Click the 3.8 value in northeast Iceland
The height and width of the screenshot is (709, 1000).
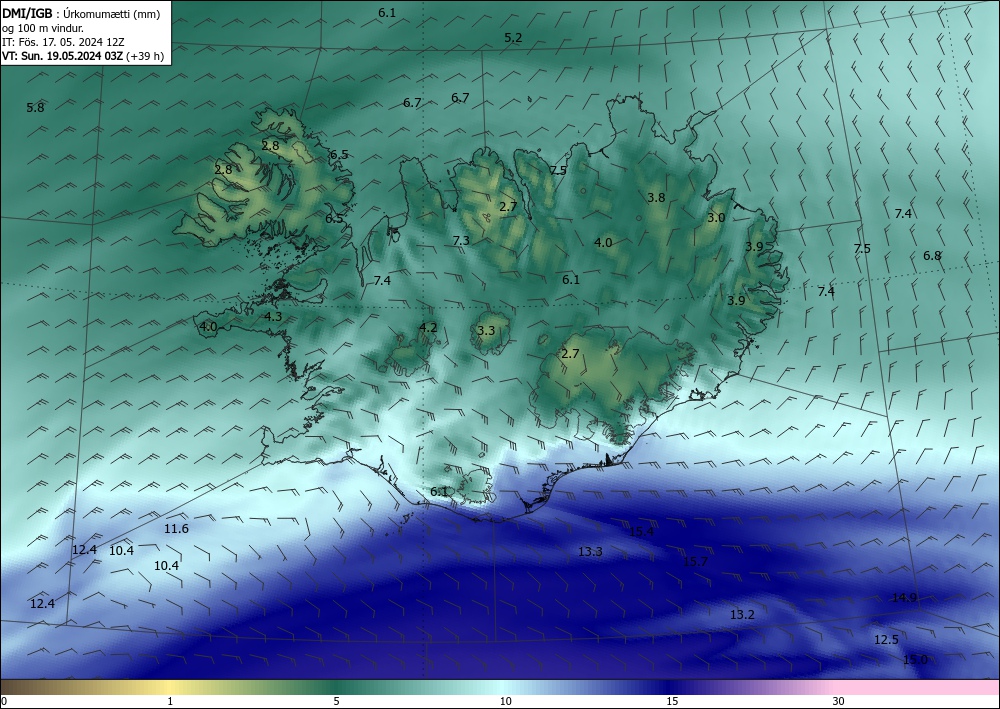pos(656,198)
